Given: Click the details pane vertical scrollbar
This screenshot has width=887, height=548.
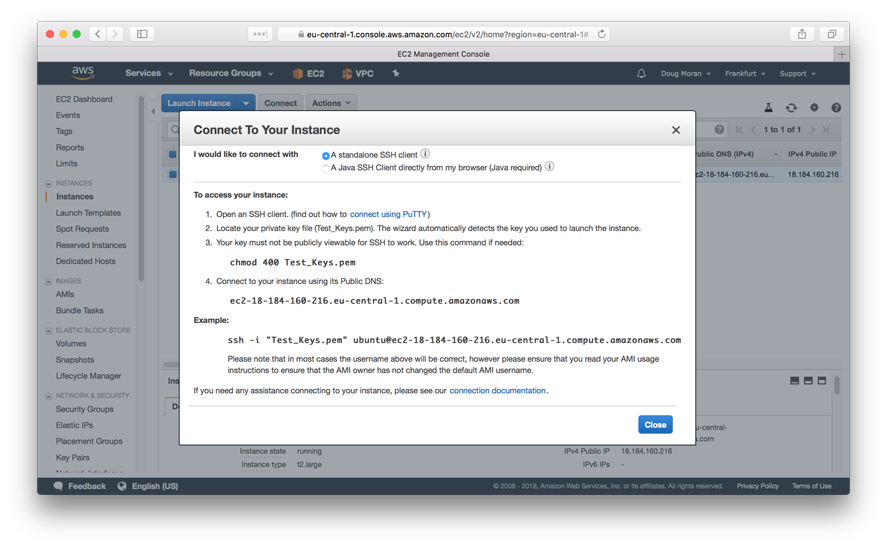Looking at the screenshot, I should pyautogui.click(x=837, y=385).
